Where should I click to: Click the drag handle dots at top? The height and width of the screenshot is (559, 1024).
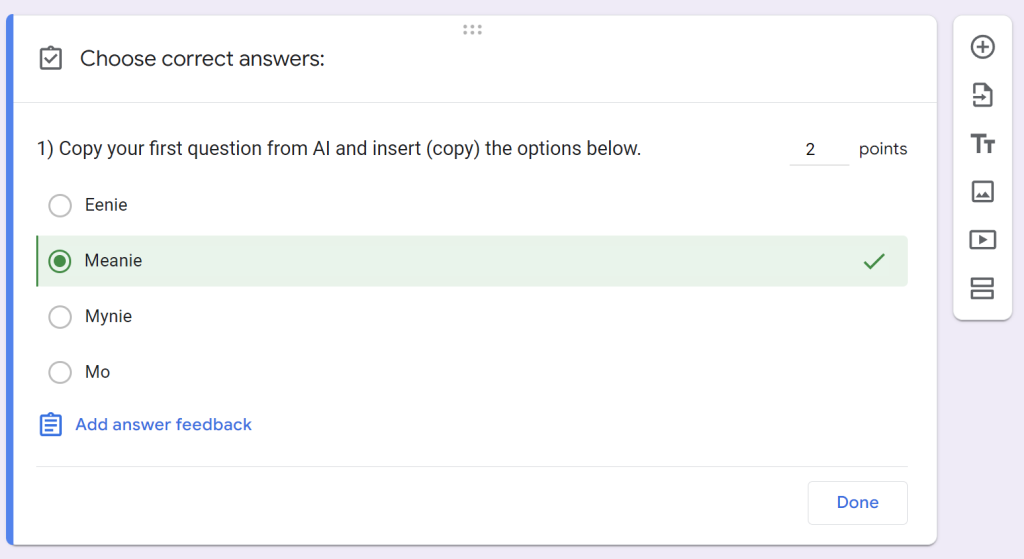click(472, 29)
